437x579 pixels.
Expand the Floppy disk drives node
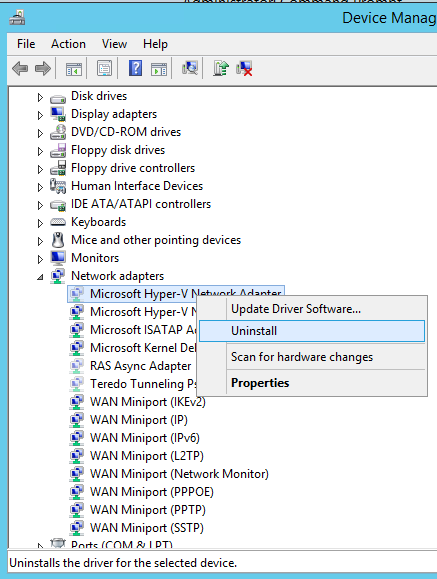(x=40, y=151)
